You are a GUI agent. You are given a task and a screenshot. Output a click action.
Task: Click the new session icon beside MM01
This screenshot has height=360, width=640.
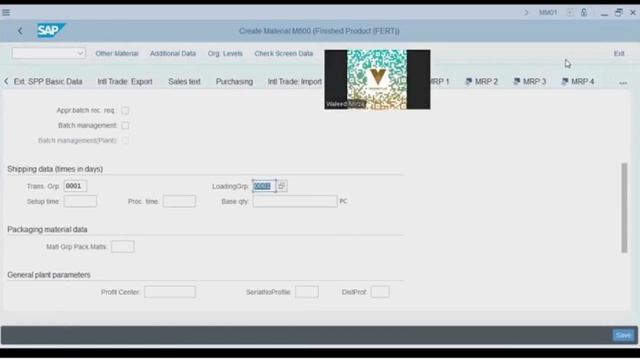click(x=570, y=12)
